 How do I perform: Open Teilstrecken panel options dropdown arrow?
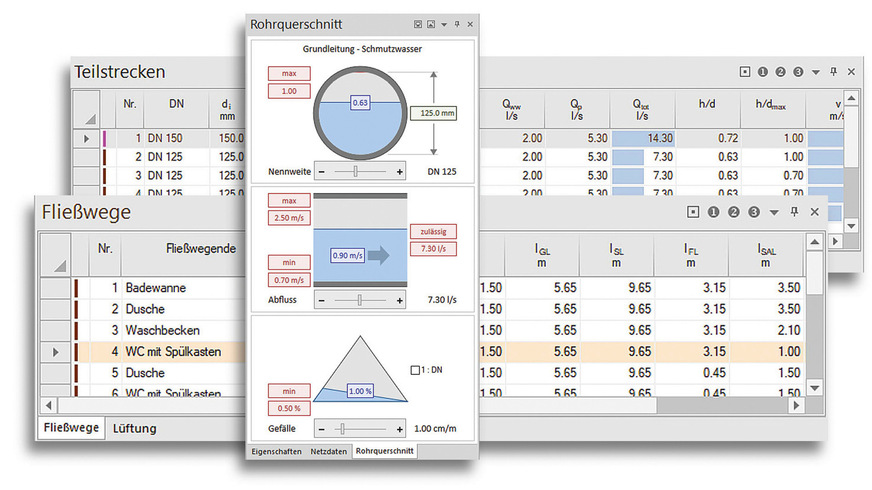816,72
